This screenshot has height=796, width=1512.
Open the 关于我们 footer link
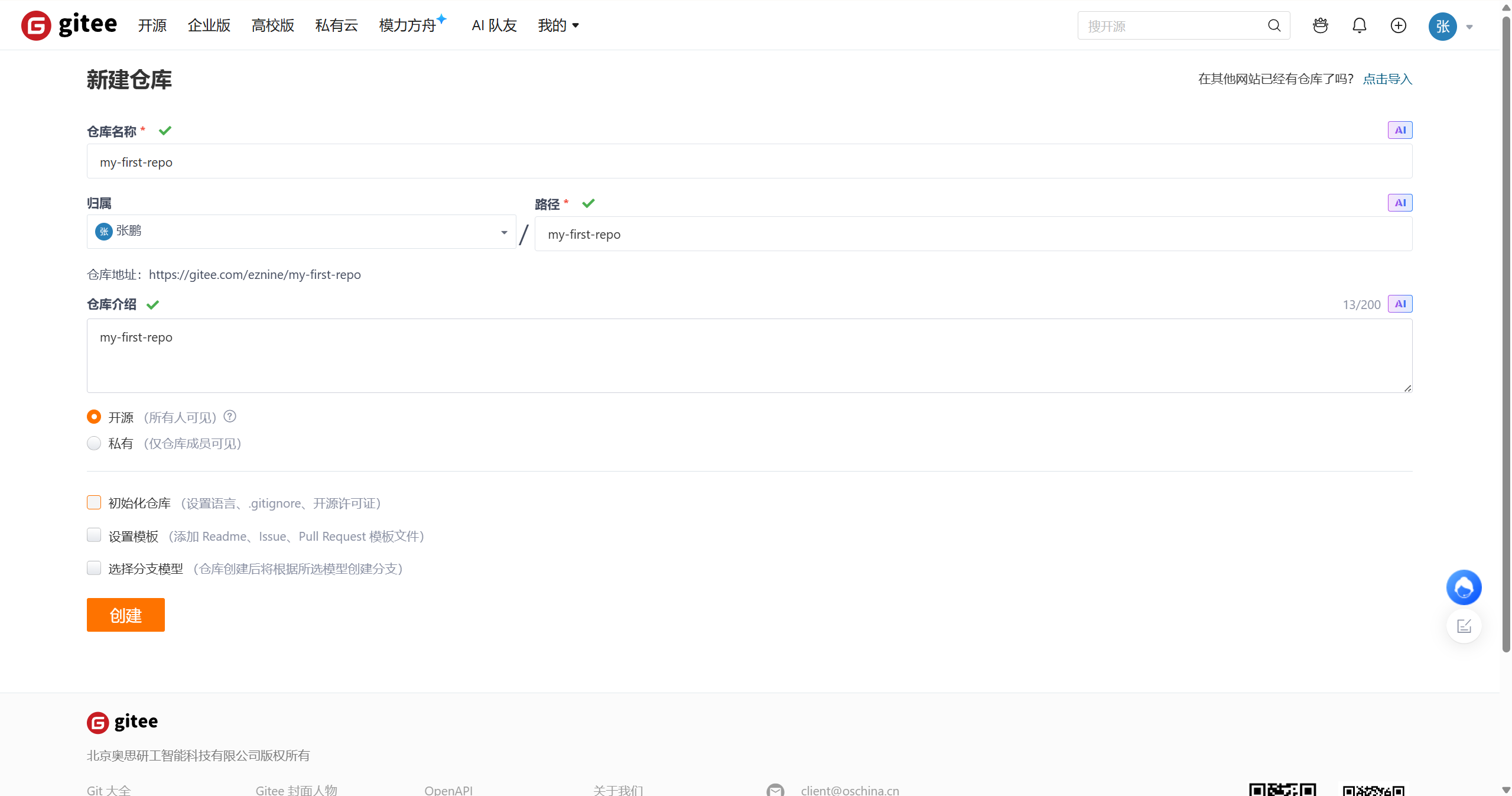[618, 790]
